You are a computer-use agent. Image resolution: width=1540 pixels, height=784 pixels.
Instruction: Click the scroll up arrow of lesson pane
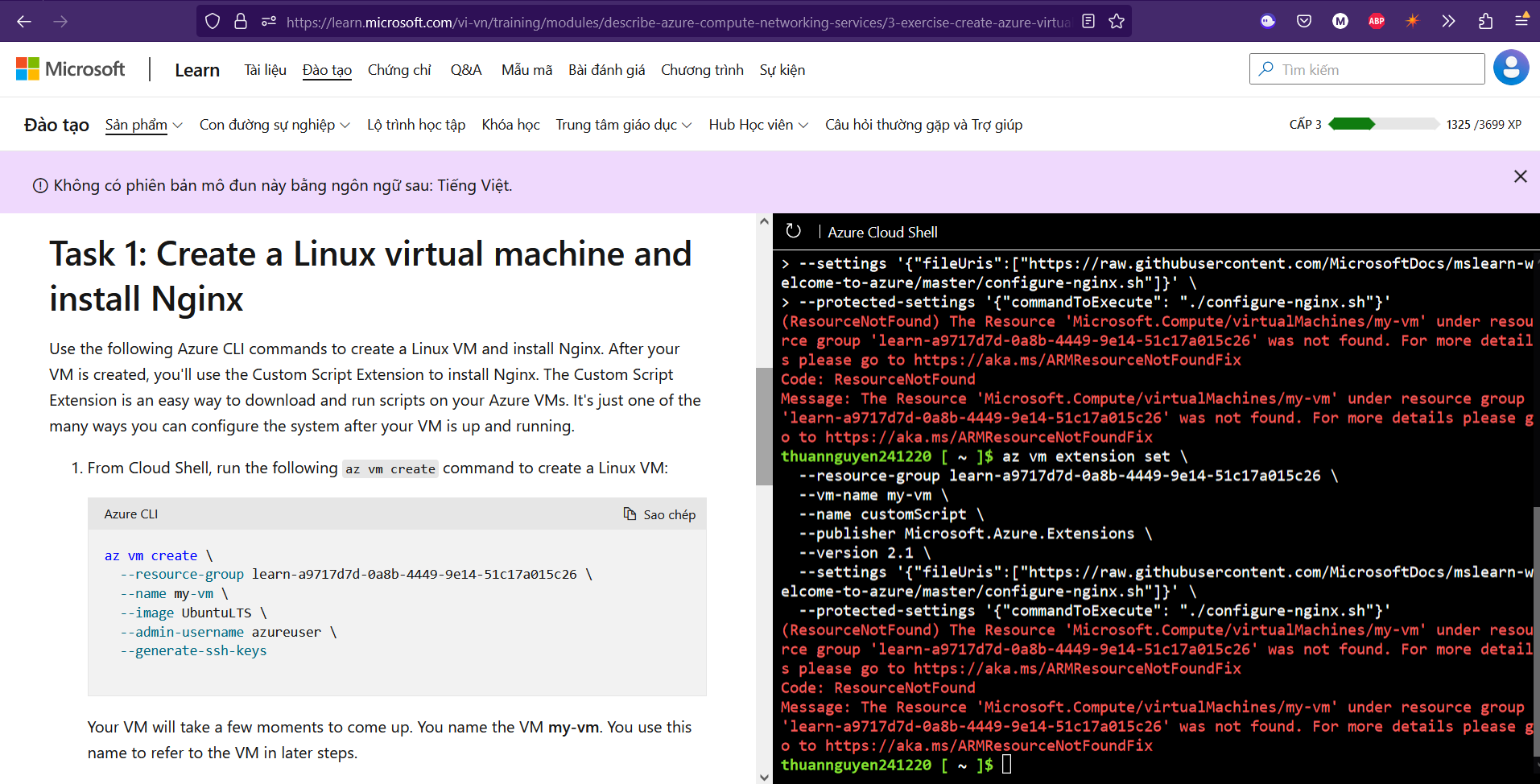click(764, 221)
